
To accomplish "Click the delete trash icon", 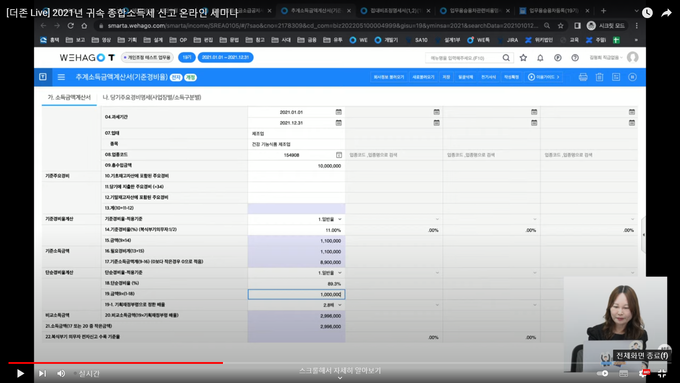I will [599, 77].
